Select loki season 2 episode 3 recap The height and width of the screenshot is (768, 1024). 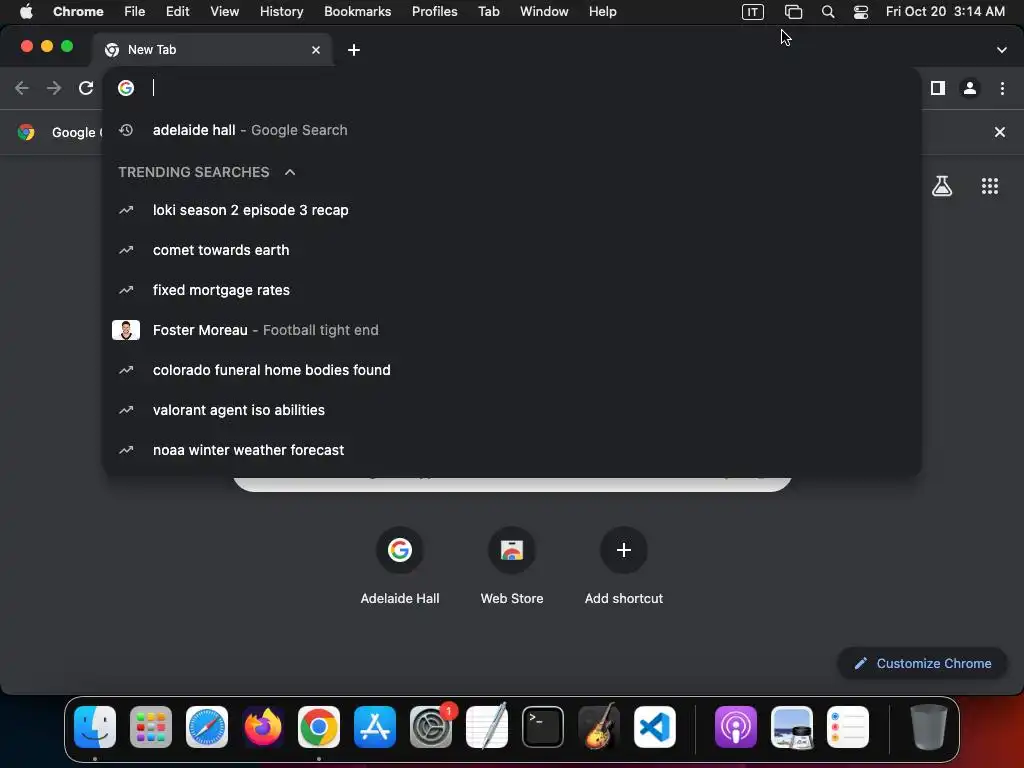point(511,210)
